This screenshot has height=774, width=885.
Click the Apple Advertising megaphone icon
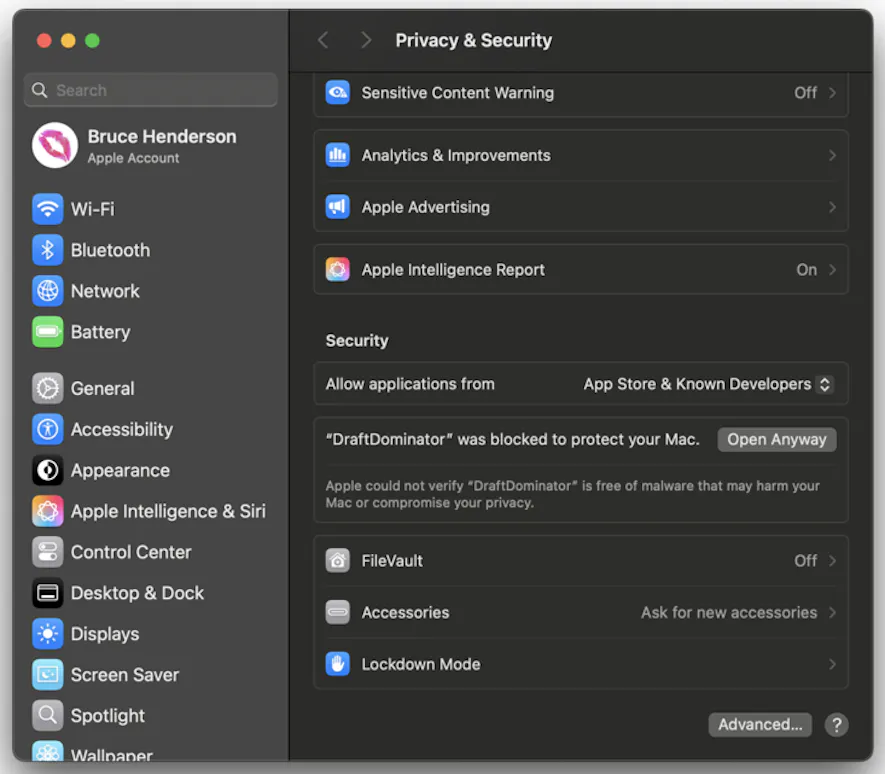[x=338, y=207]
